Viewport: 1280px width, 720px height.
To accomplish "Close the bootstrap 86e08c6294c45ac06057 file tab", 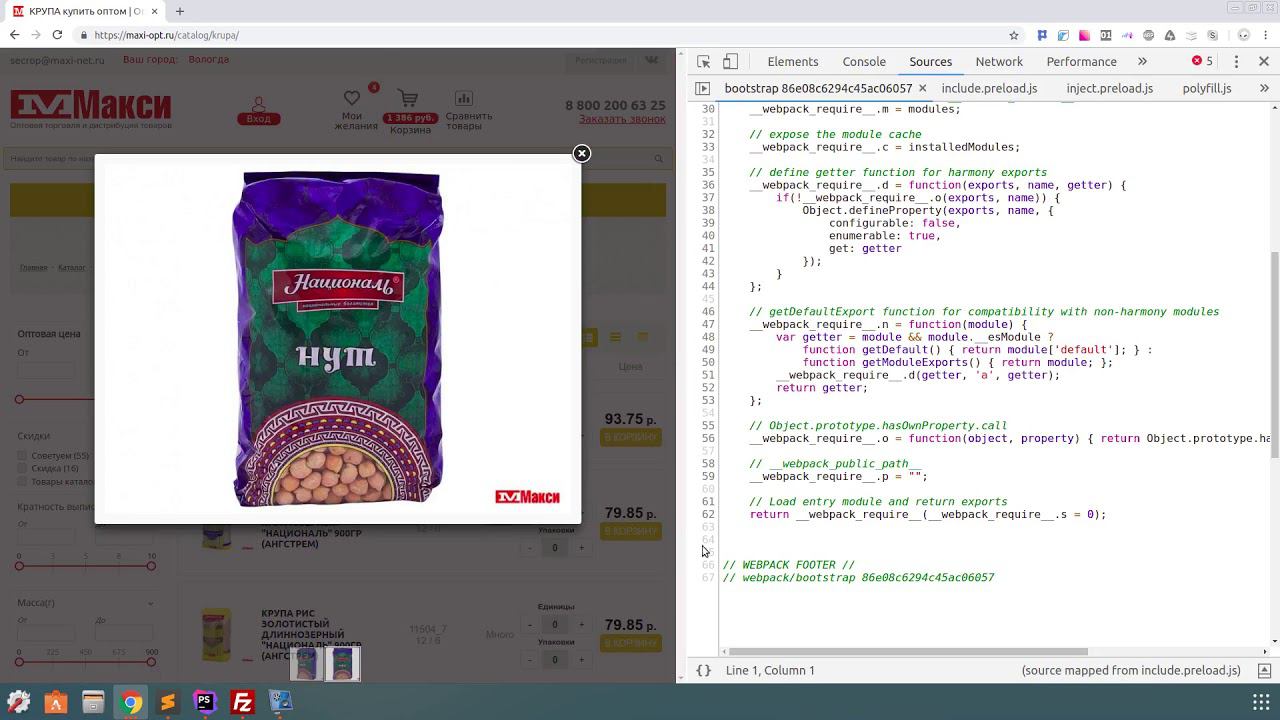I will pos(924,88).
